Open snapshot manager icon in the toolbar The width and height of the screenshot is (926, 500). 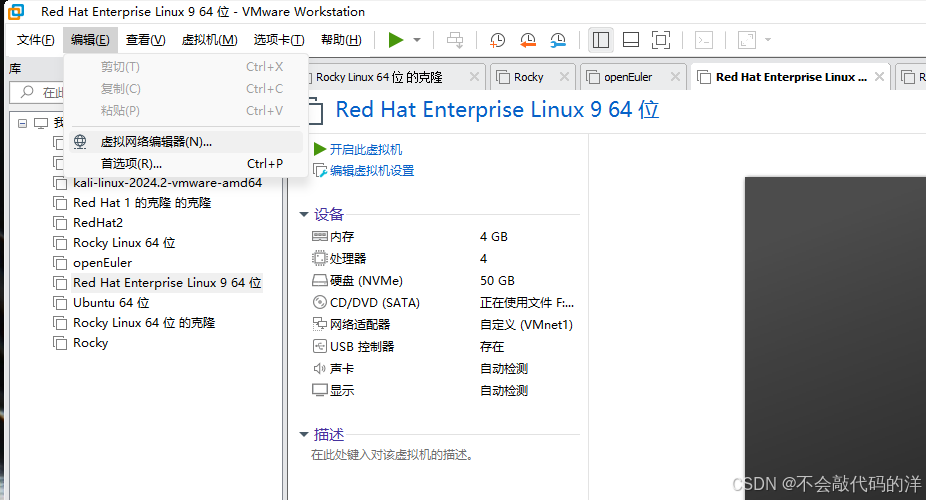pos(557,40)
